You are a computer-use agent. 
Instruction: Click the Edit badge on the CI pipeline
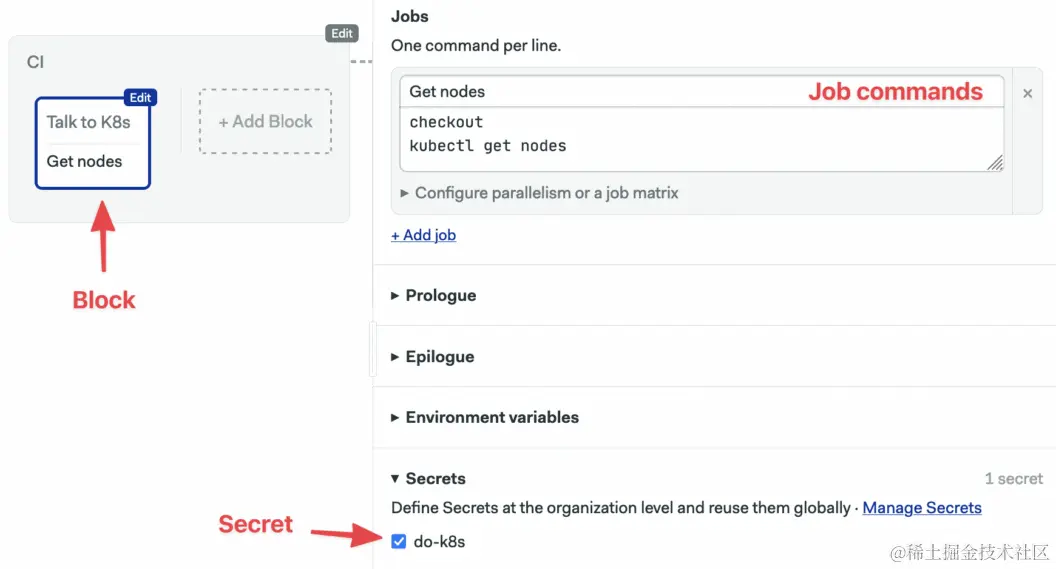pos(342,33)
